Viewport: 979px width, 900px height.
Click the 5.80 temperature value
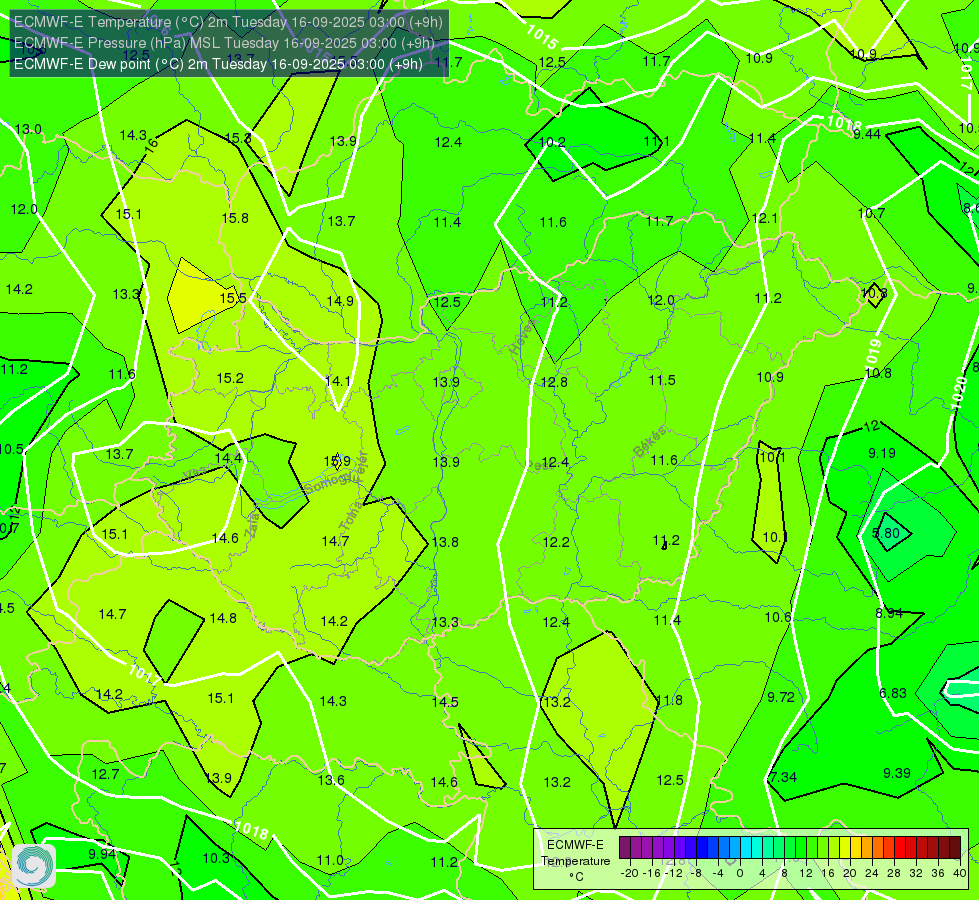(885, 533)
